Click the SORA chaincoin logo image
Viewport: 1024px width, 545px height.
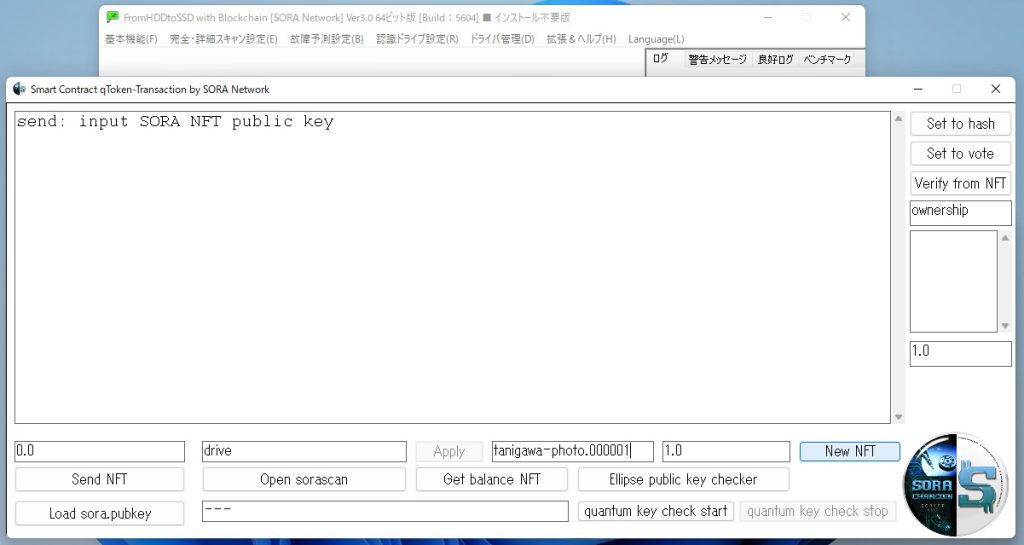pyautogui.click(x=955, y=484)
